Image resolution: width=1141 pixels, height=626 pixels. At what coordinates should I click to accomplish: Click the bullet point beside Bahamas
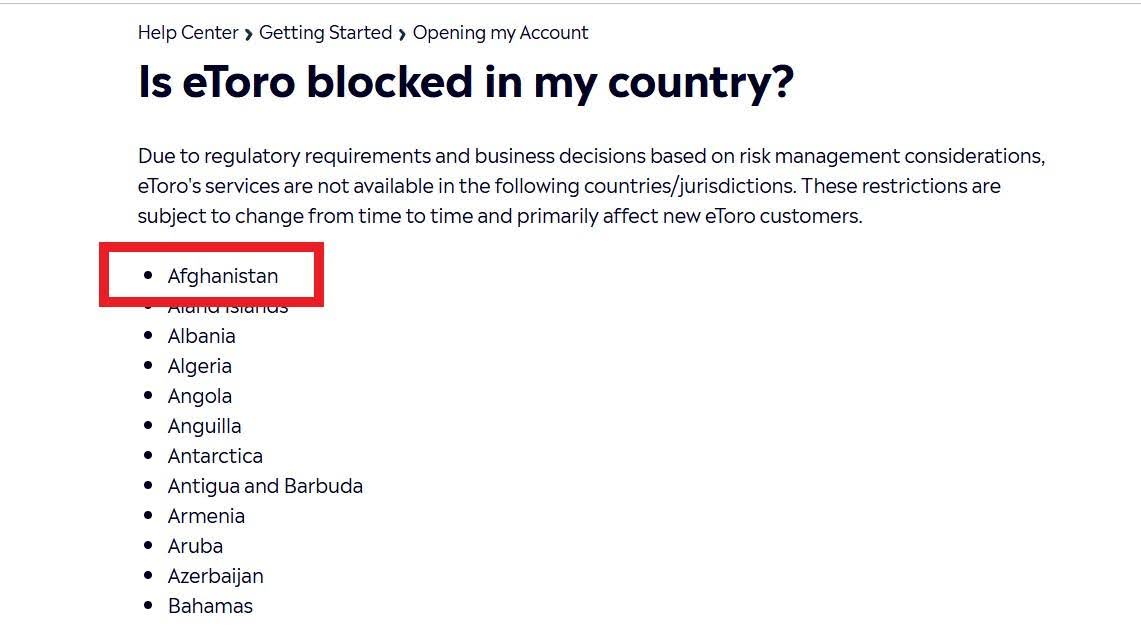click(149, 606)
